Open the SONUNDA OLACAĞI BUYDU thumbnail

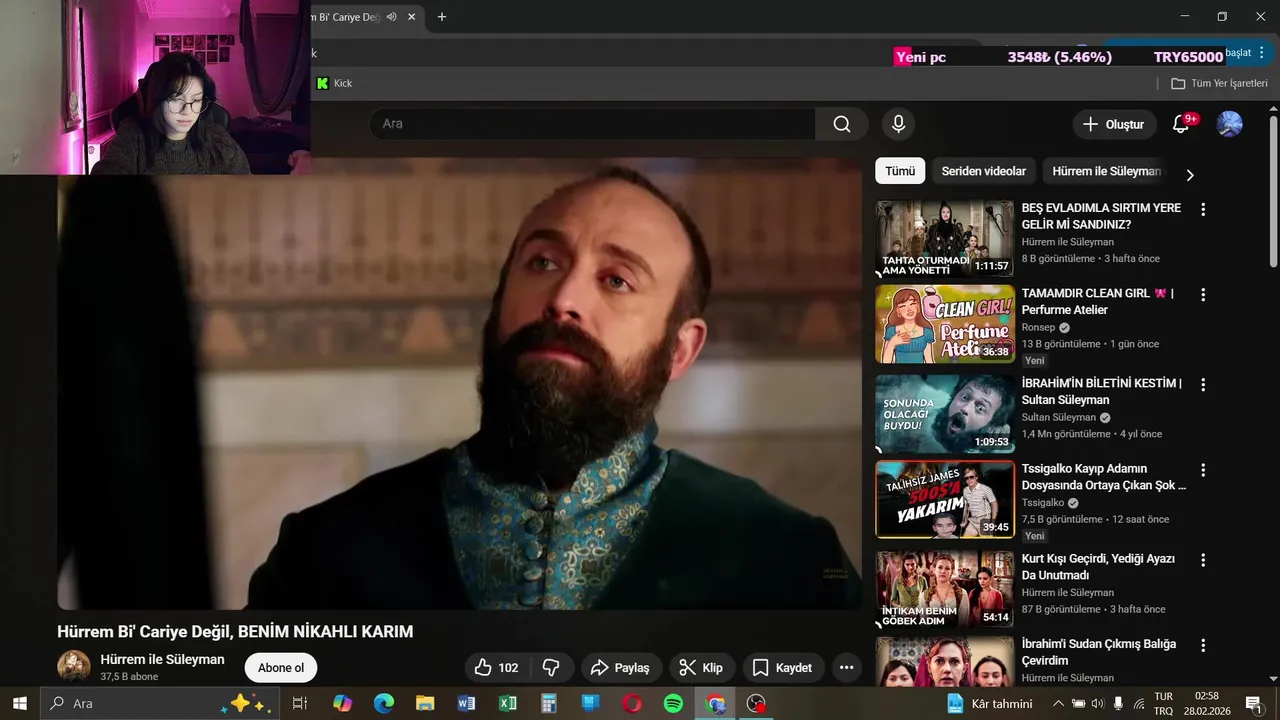click(x=945, y=414)
